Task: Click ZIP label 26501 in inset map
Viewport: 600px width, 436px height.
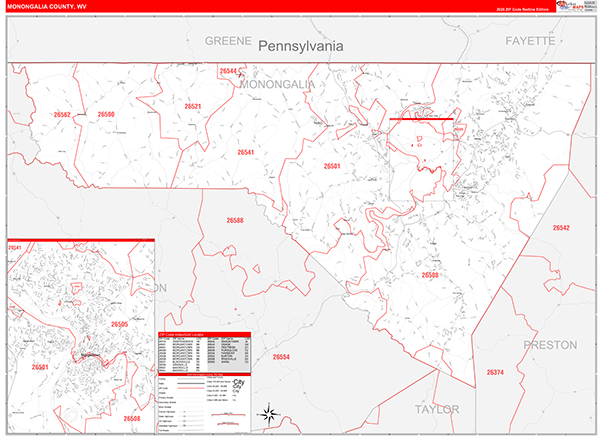Action: 40,367
